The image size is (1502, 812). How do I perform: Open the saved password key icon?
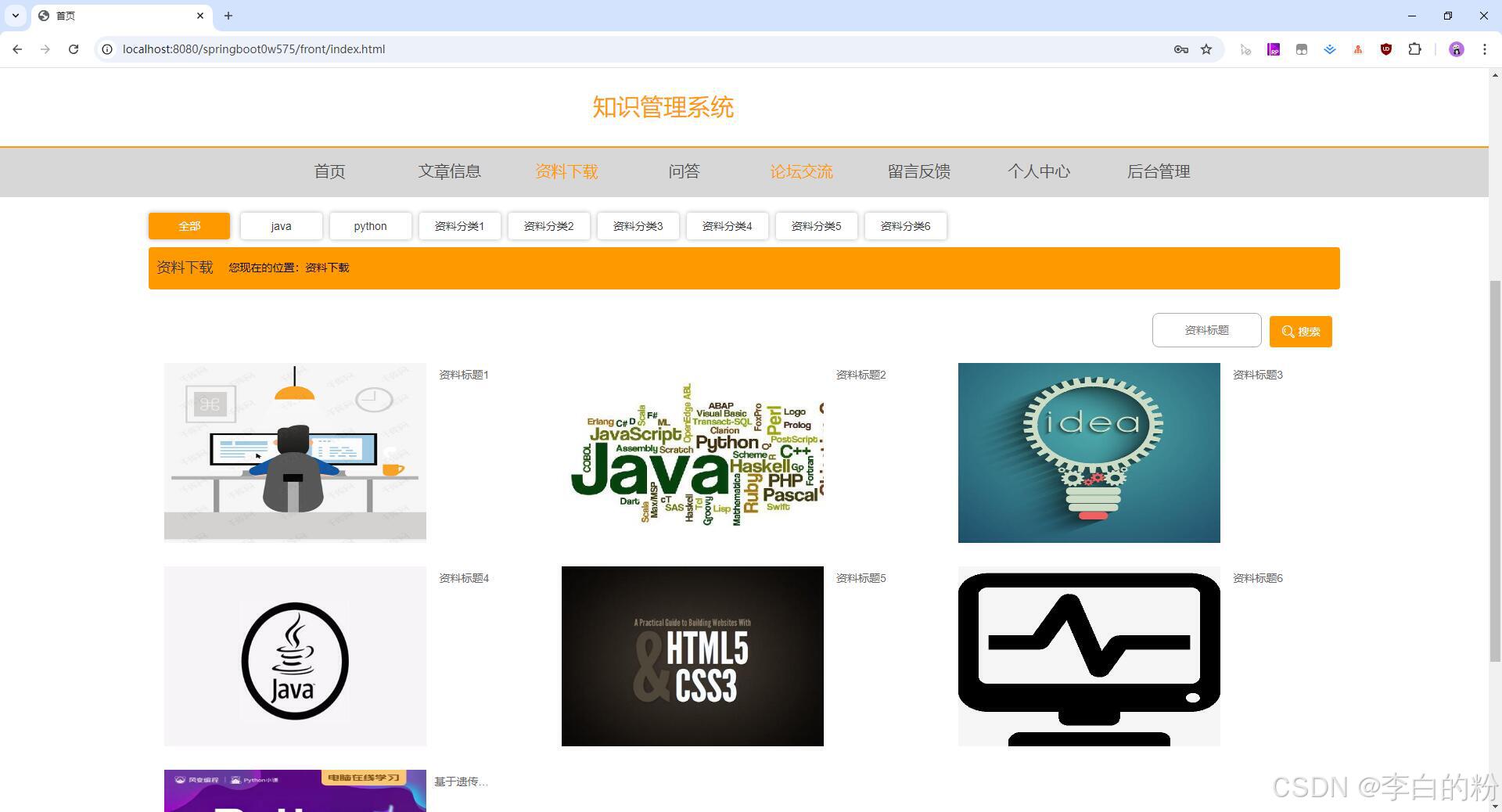(x=1181, y=49)
